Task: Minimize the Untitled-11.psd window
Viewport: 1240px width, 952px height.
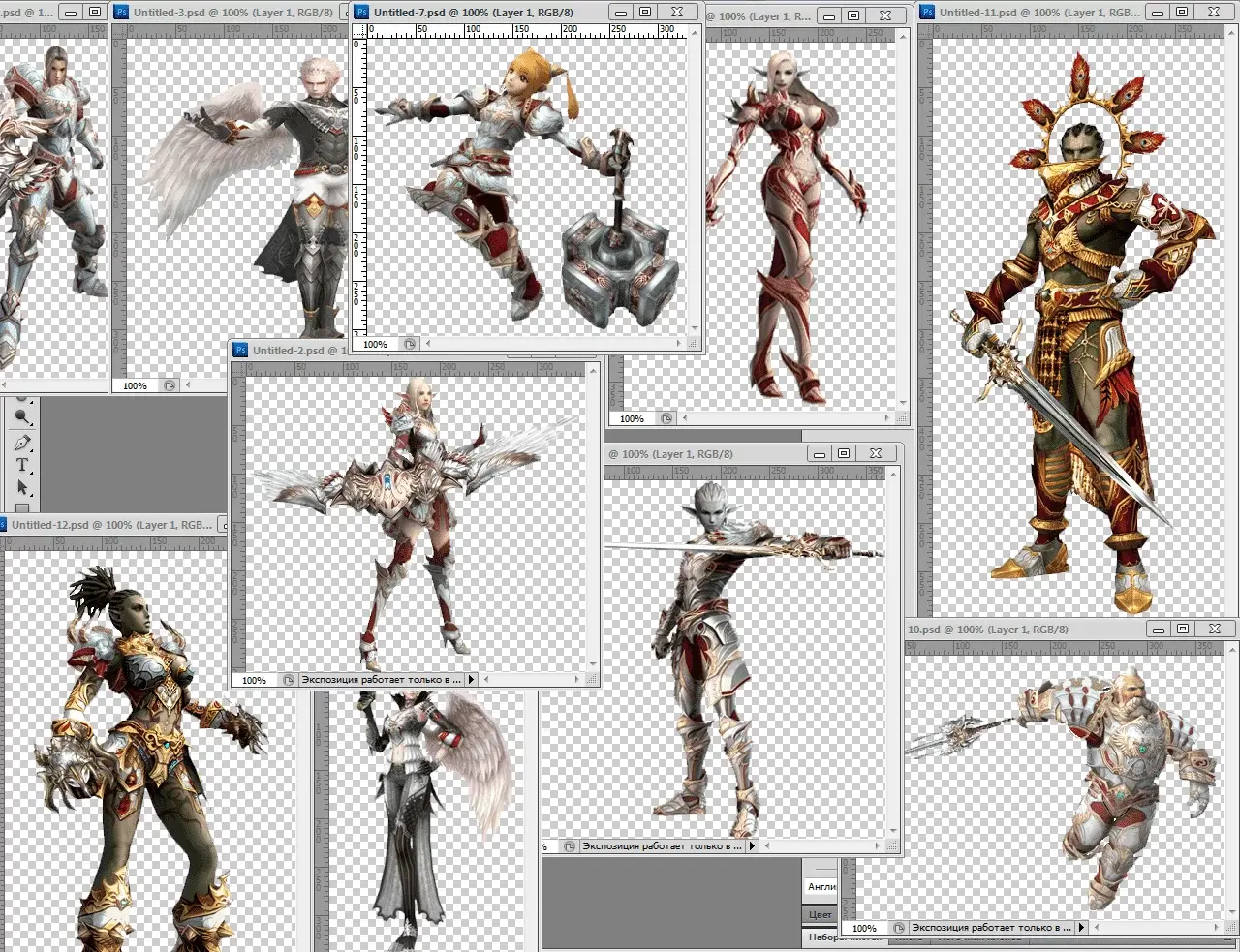Action: coord(1158,12)
